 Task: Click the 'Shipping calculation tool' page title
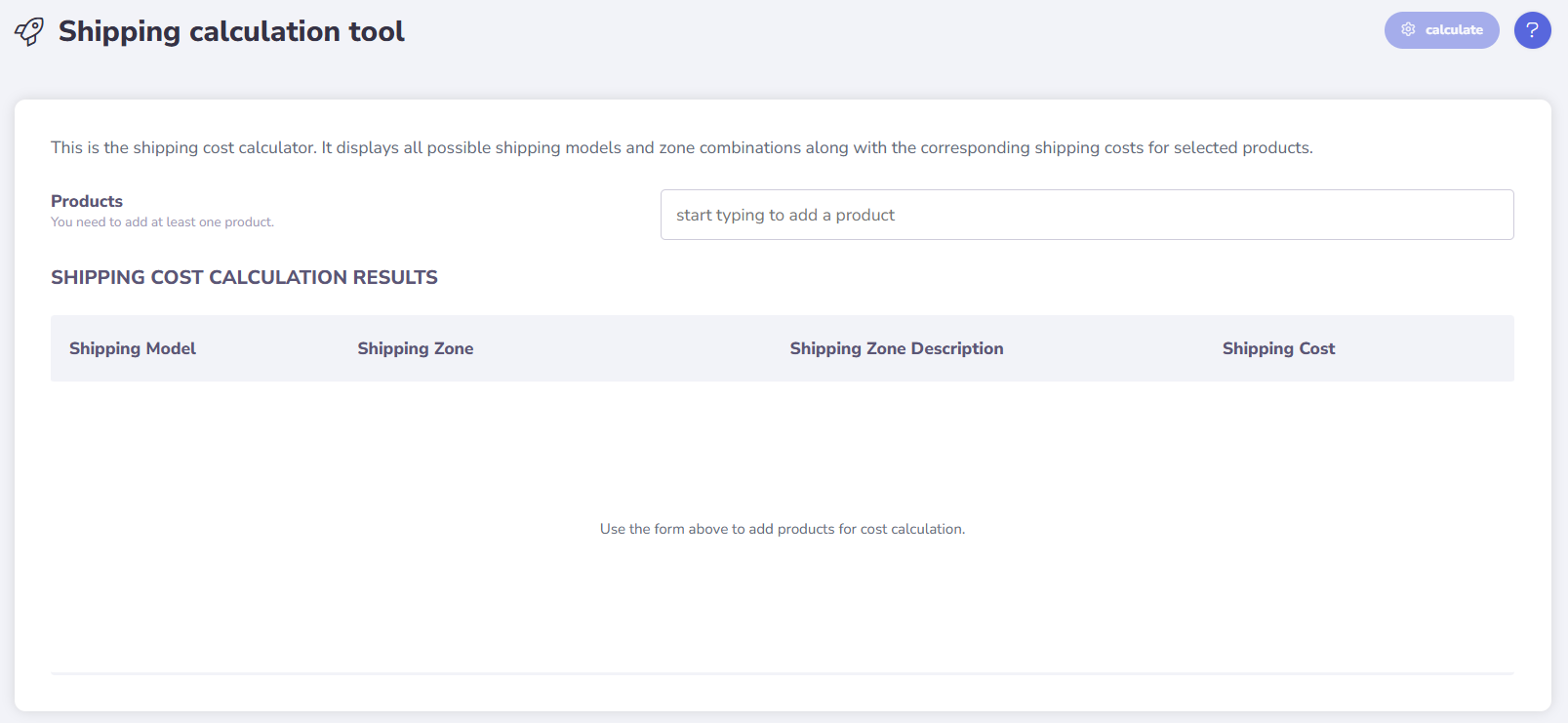231,31
